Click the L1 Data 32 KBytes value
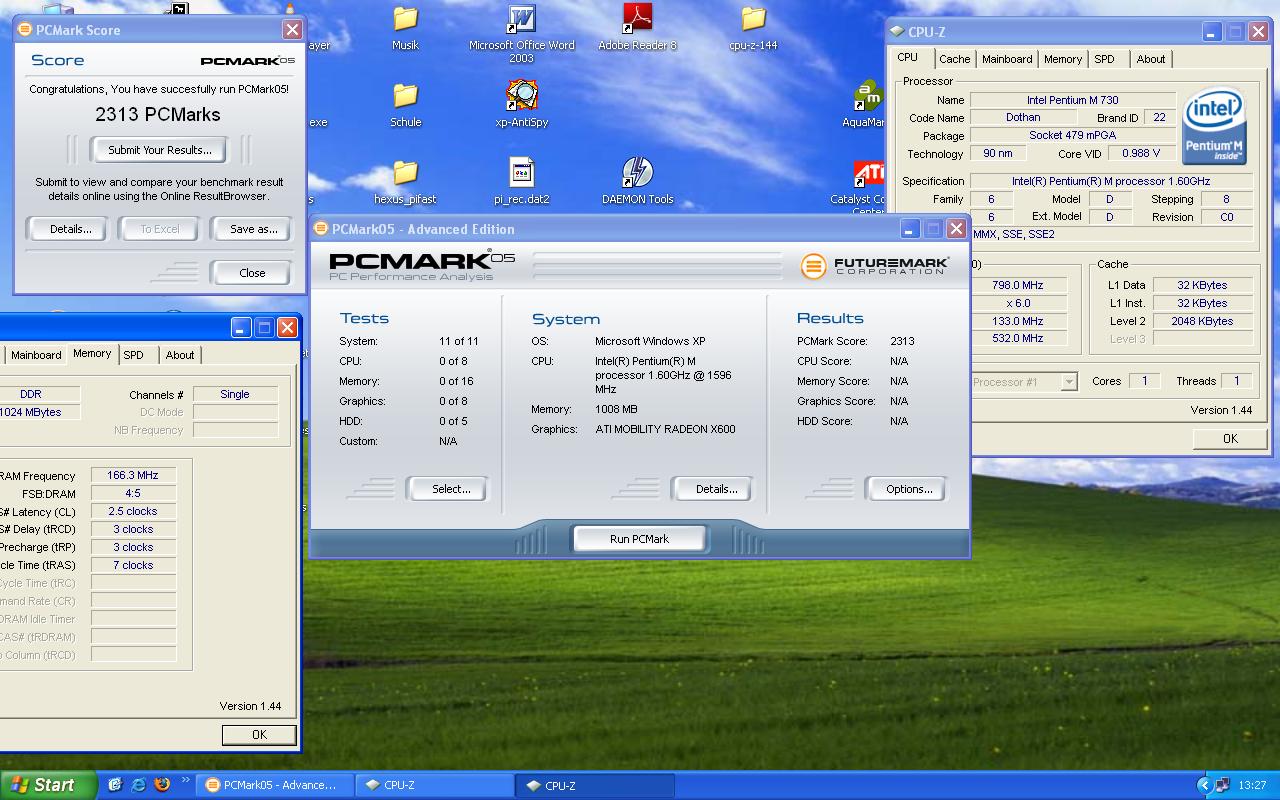The width and height of the screenshot is (1280, 800). [1203, 285]
